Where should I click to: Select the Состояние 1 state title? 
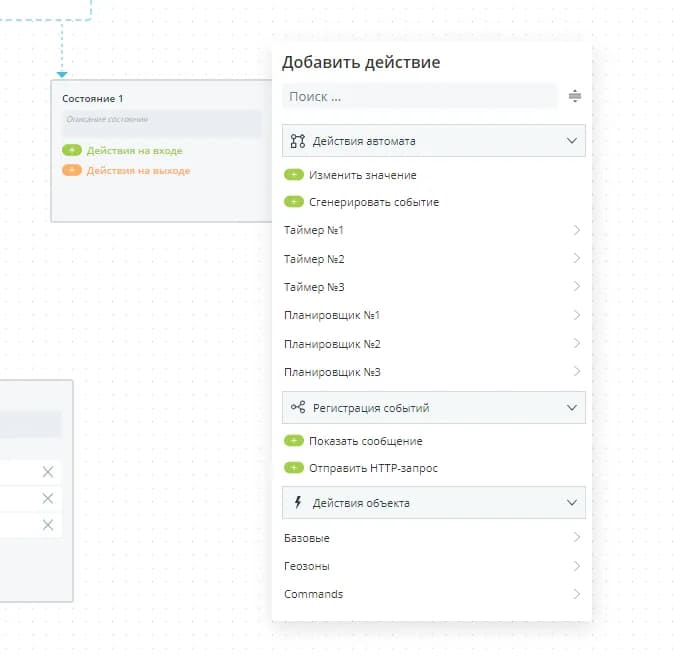(x=93, y=99)
